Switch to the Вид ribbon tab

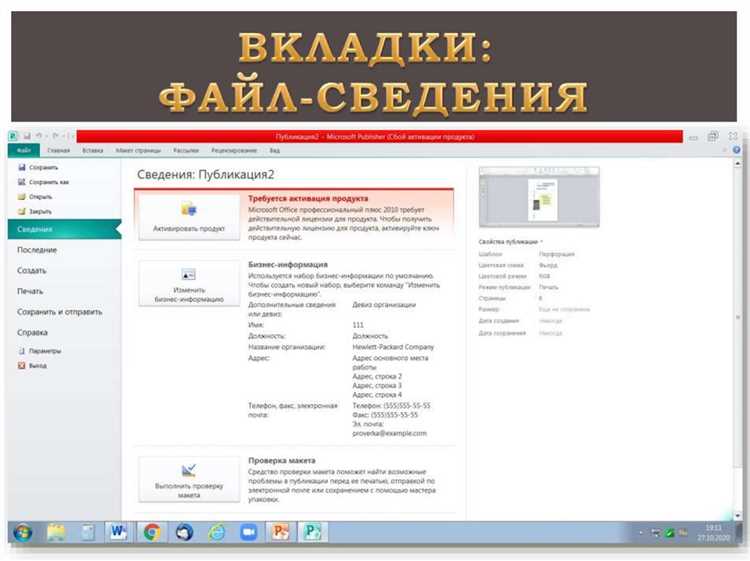(x=275, y=150)
